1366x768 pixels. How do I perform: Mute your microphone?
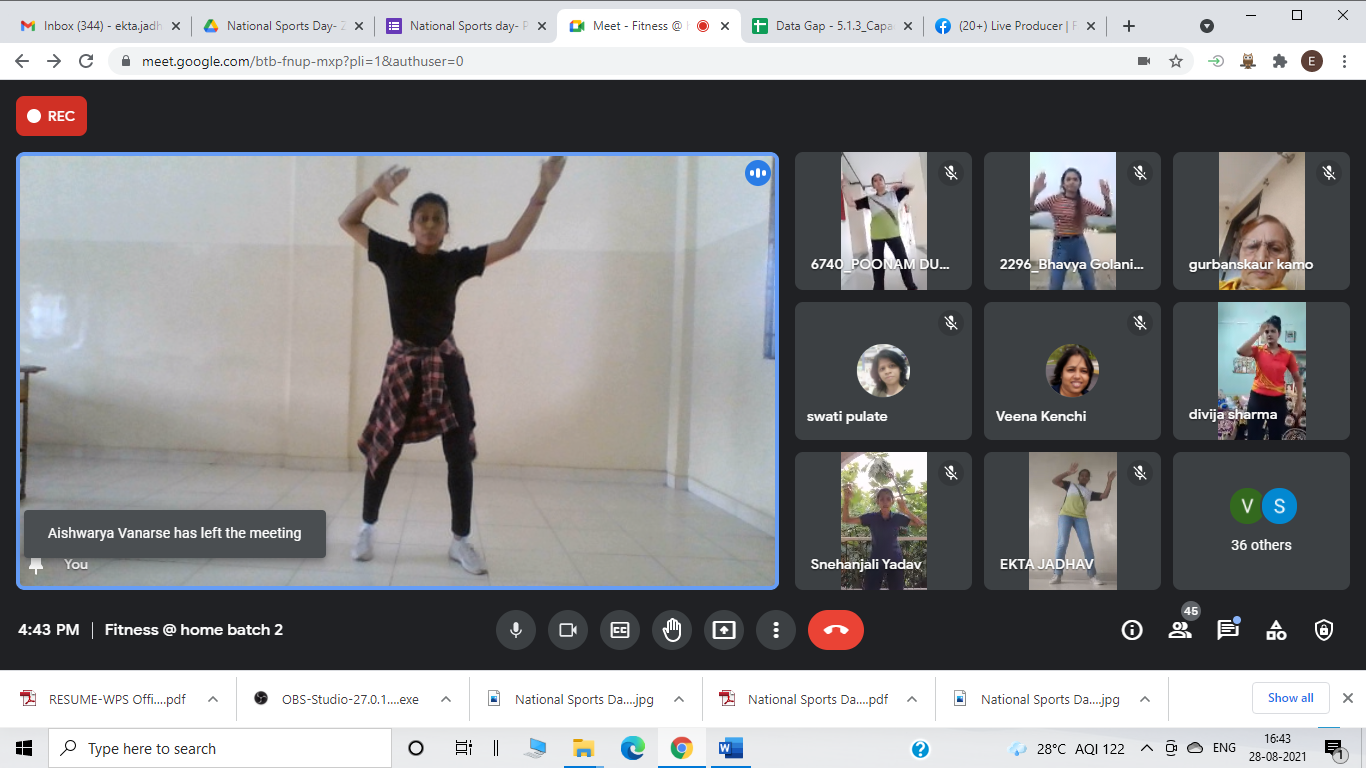[x=516, y=630]
